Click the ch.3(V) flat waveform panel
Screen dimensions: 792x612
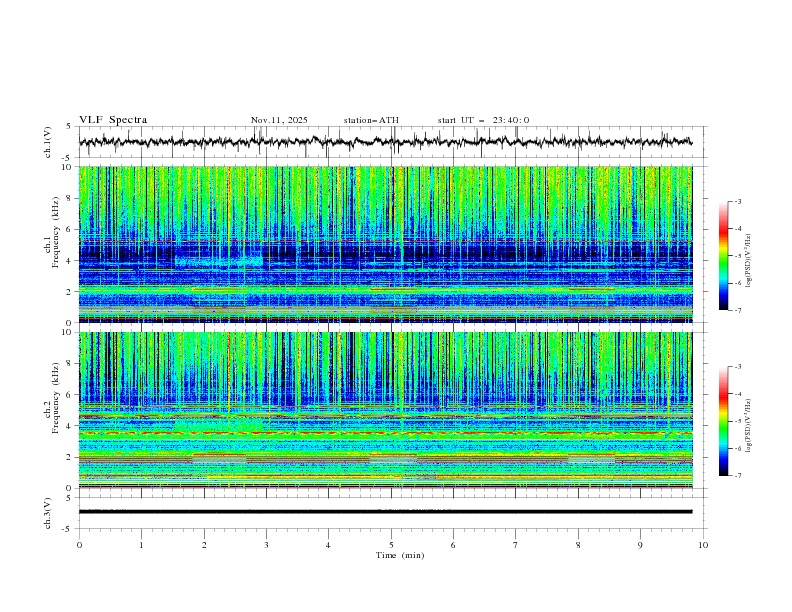coord(390,511)
